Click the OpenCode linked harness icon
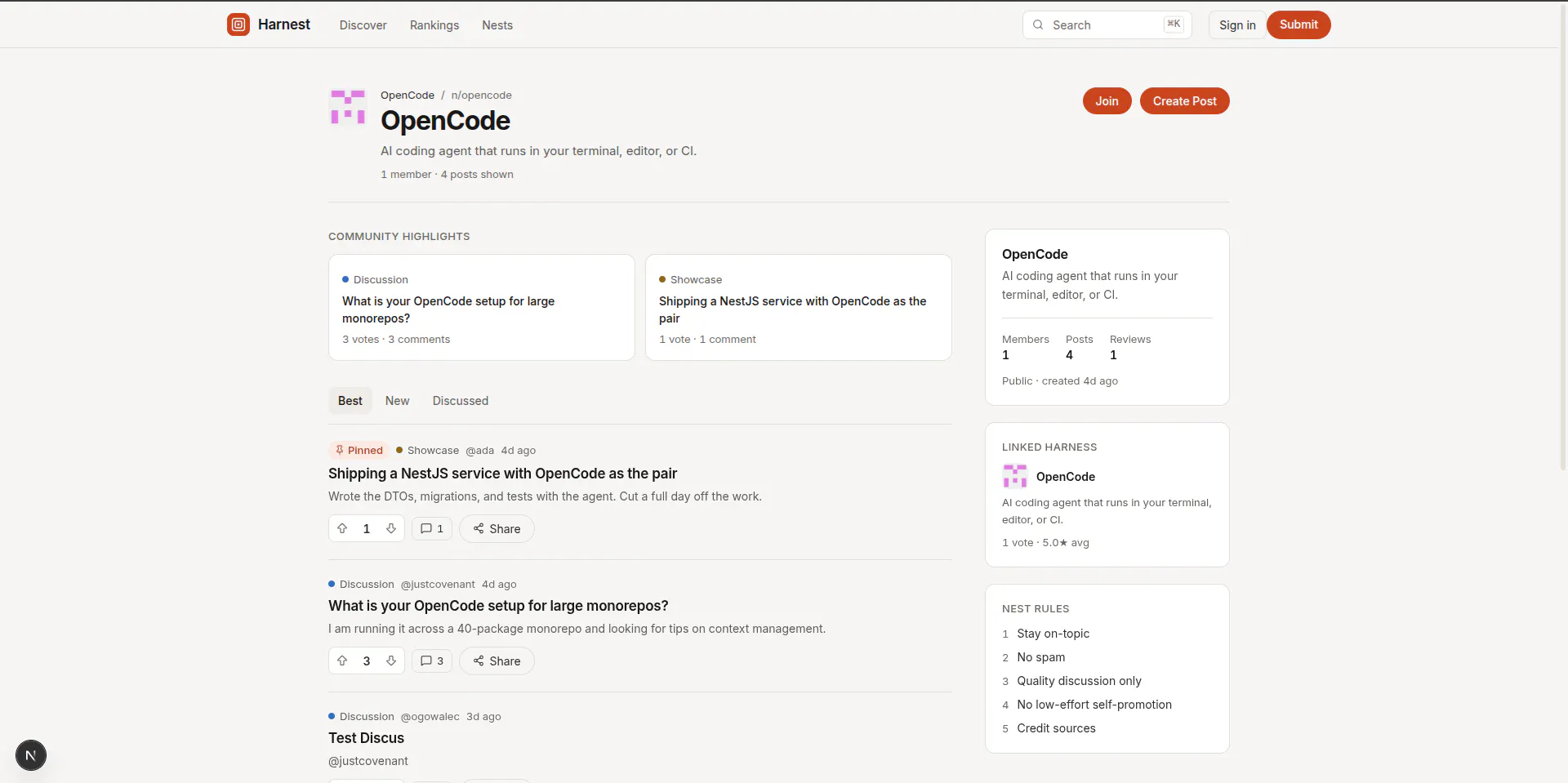The width and height of the screenshot is (1568, 783). [1015, 476]
